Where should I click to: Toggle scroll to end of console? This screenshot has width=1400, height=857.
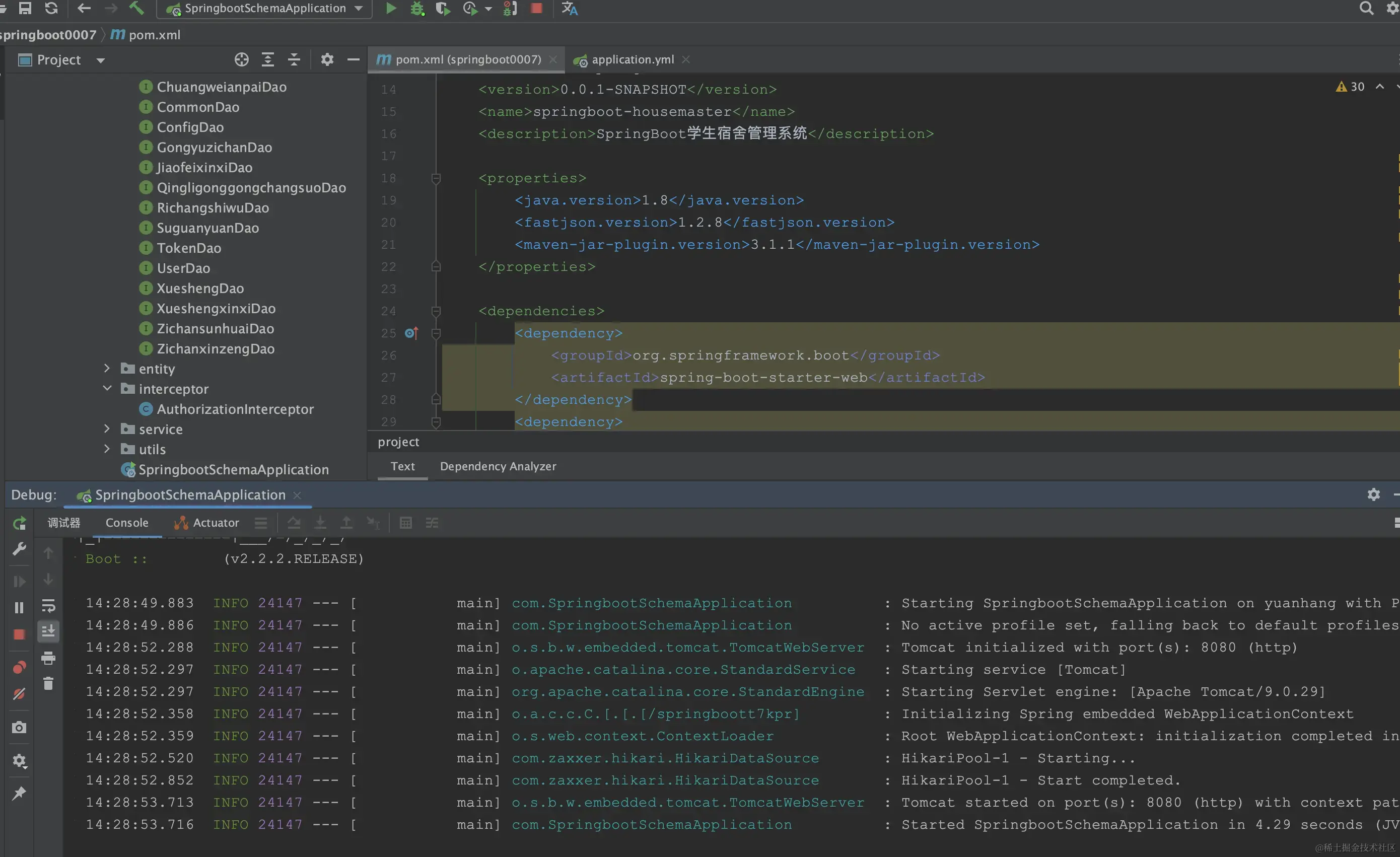48,631
